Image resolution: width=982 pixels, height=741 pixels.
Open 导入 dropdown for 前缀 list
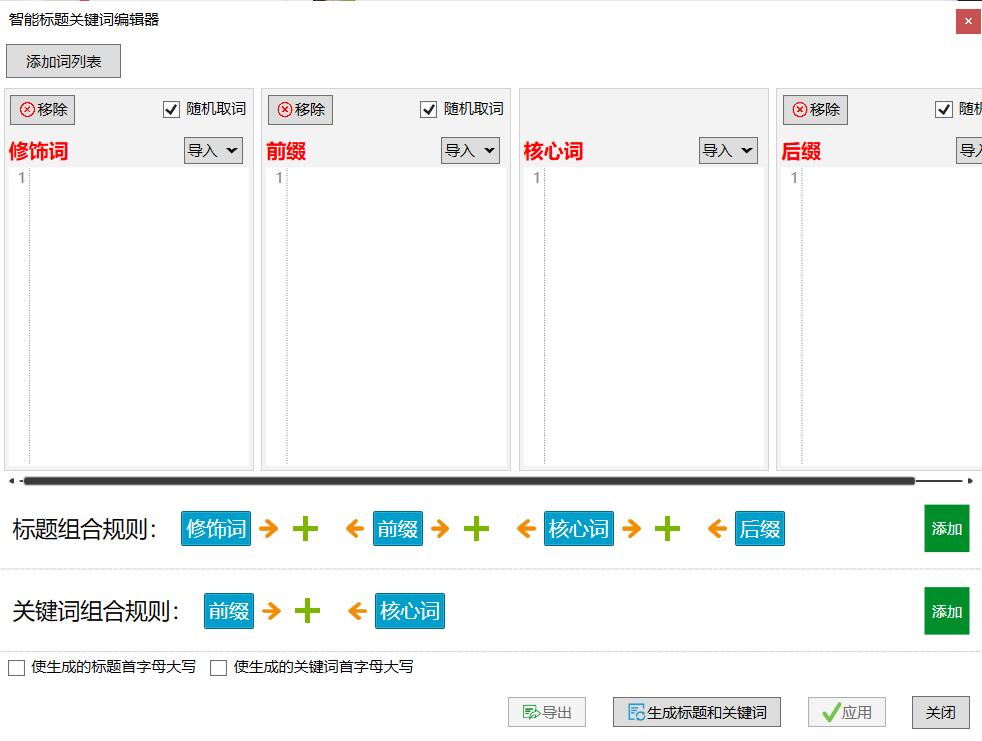click(x=470, y=151)
